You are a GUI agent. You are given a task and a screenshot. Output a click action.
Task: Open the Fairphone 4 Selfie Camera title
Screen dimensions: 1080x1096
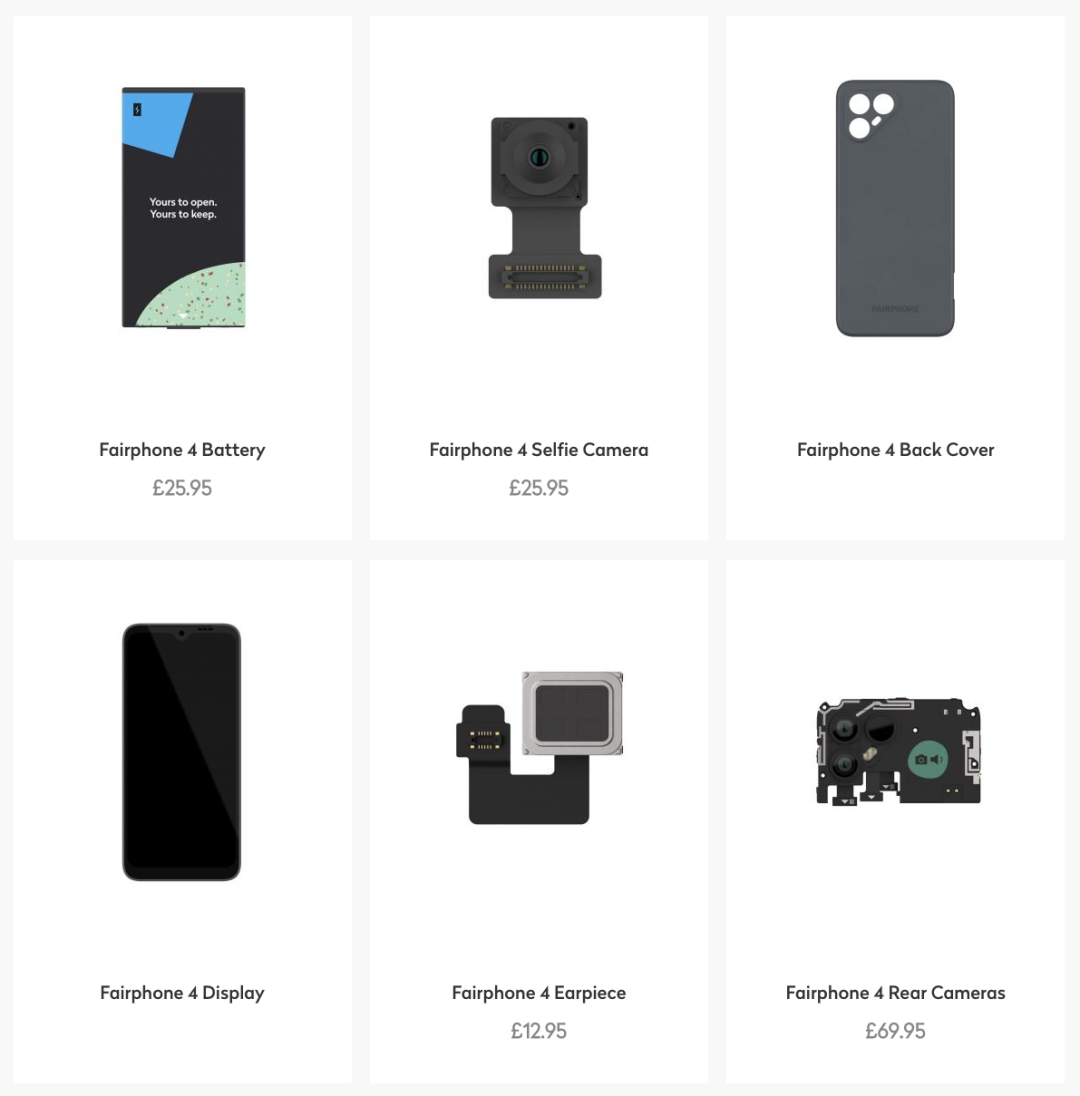pyautogui.click(x=539, y=449)
